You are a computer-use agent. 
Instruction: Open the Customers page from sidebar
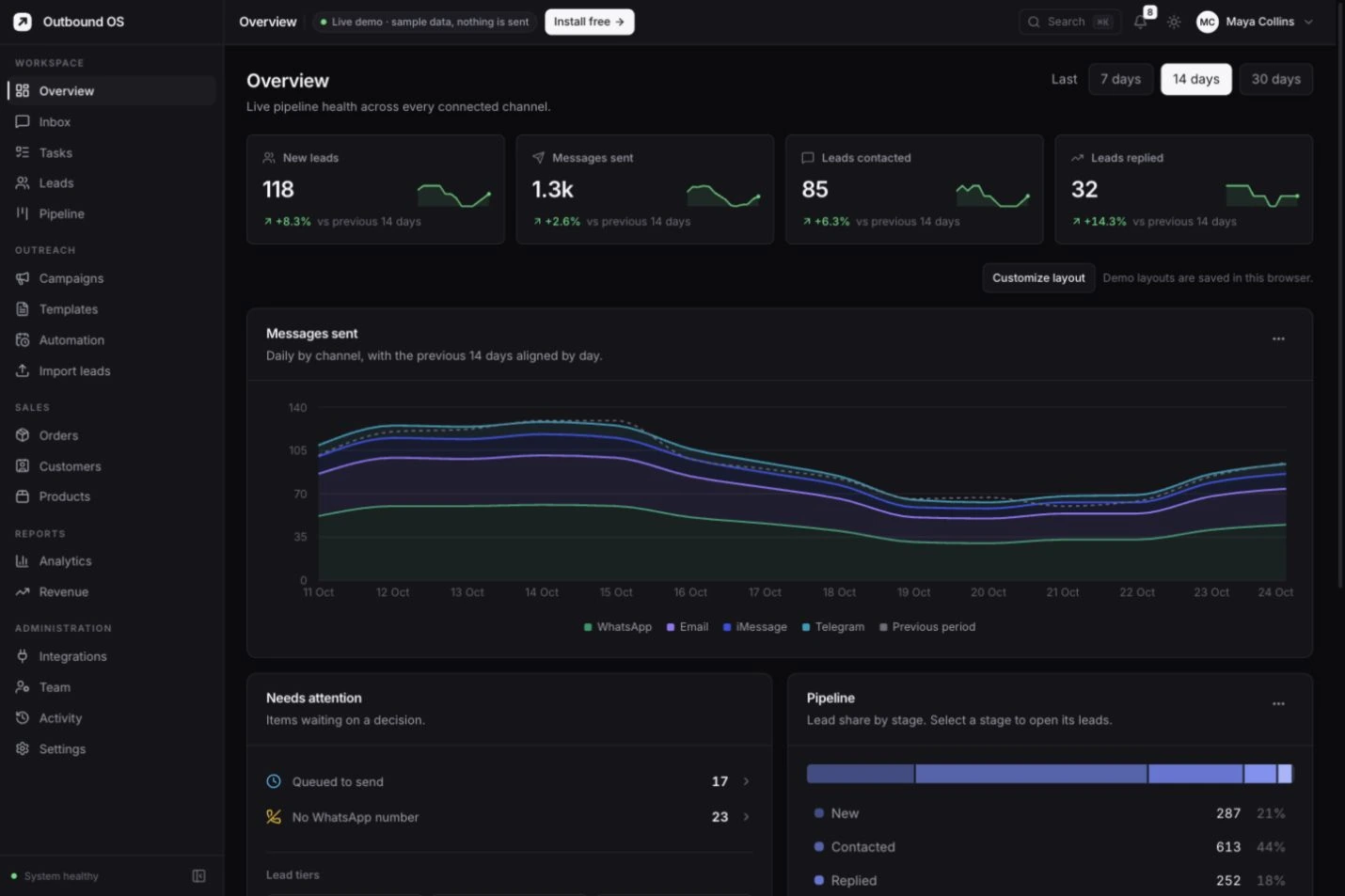[112, 466]
